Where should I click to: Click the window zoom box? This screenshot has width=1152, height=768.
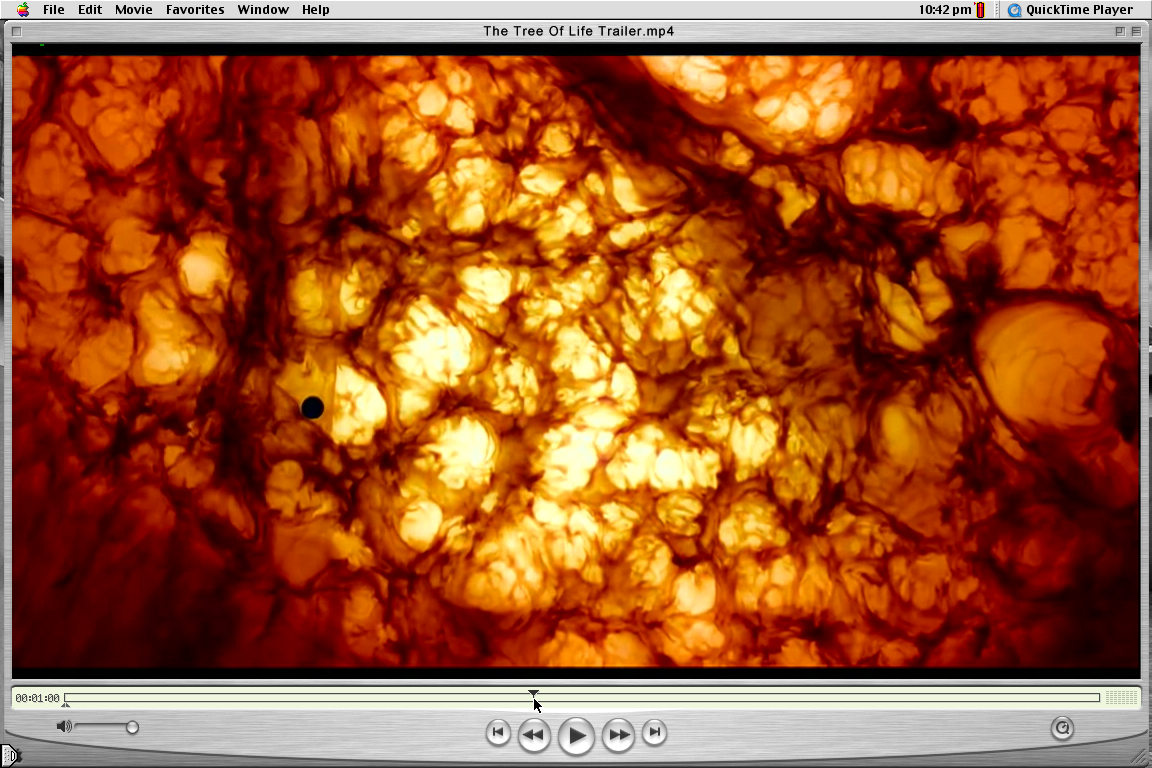[x=1120, y=32]
